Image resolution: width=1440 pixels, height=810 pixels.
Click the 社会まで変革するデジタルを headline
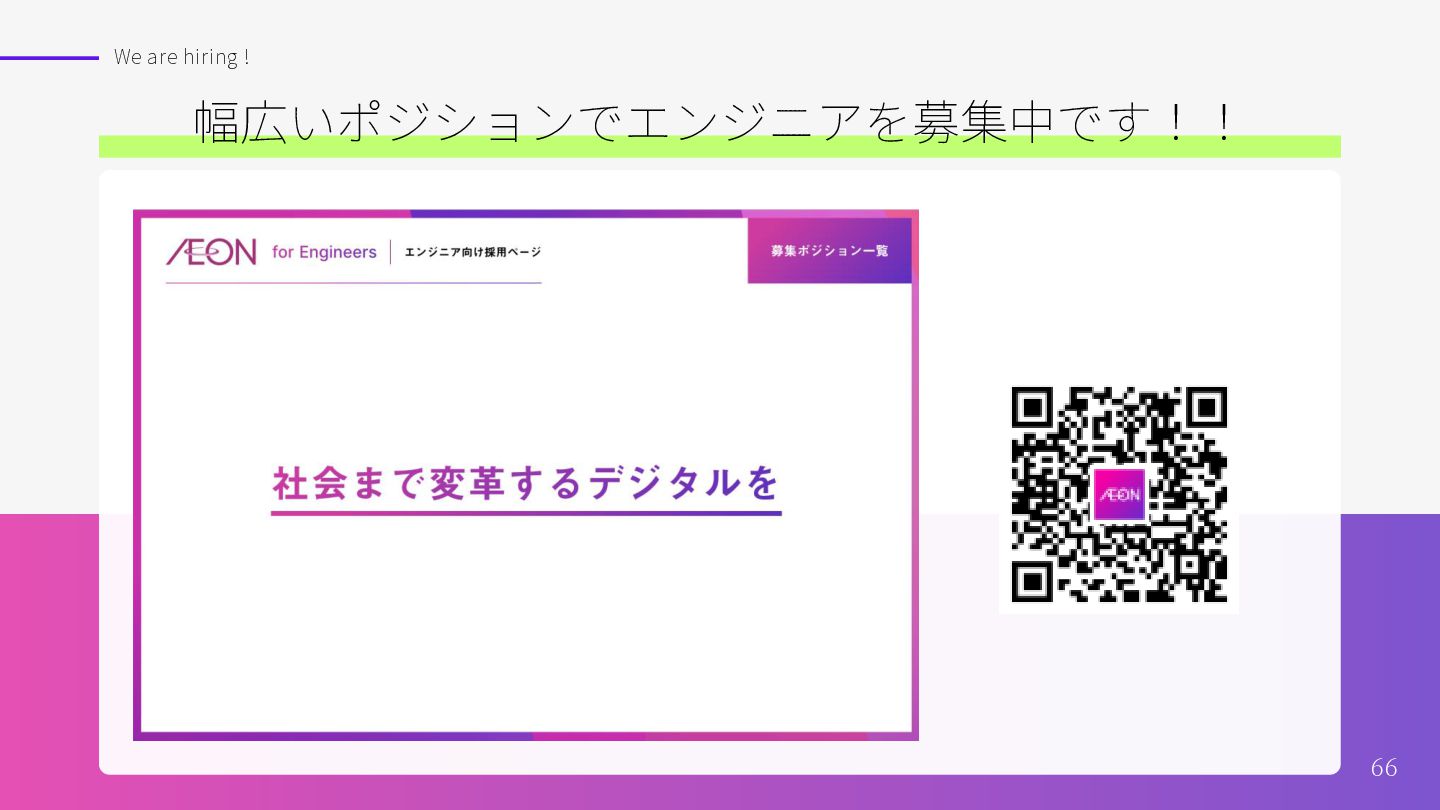click(x=526, y=482)
